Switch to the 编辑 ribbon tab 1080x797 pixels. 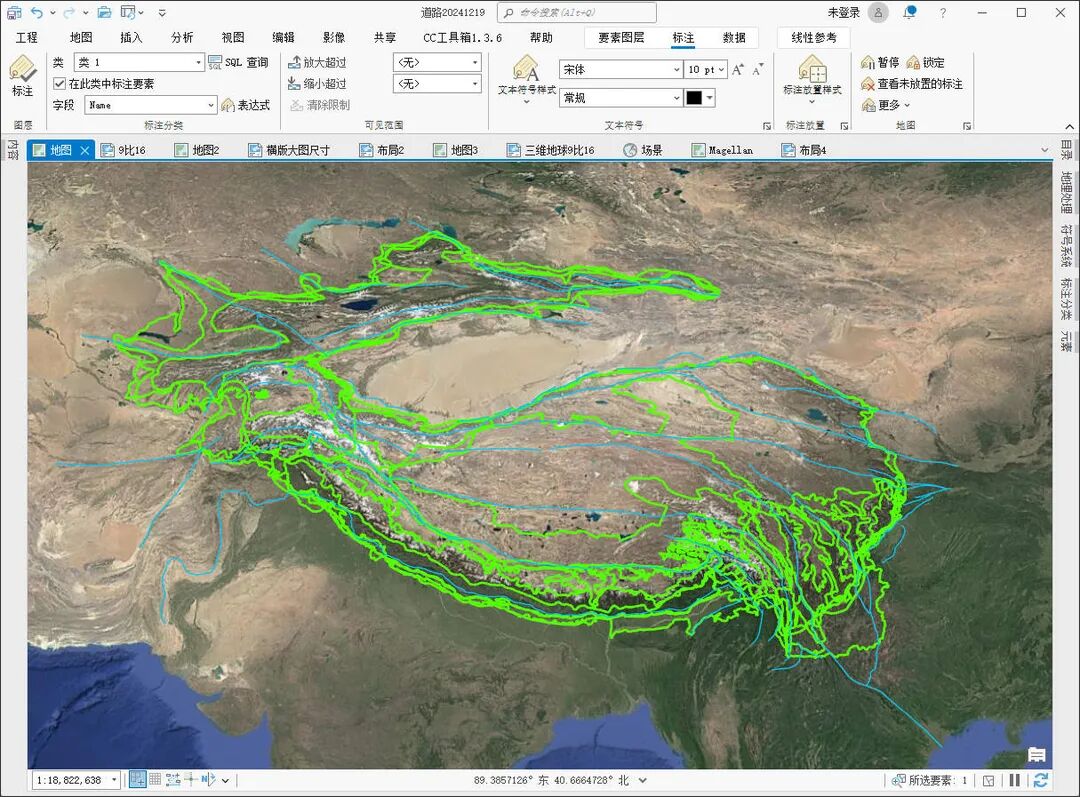click(283, 37)
